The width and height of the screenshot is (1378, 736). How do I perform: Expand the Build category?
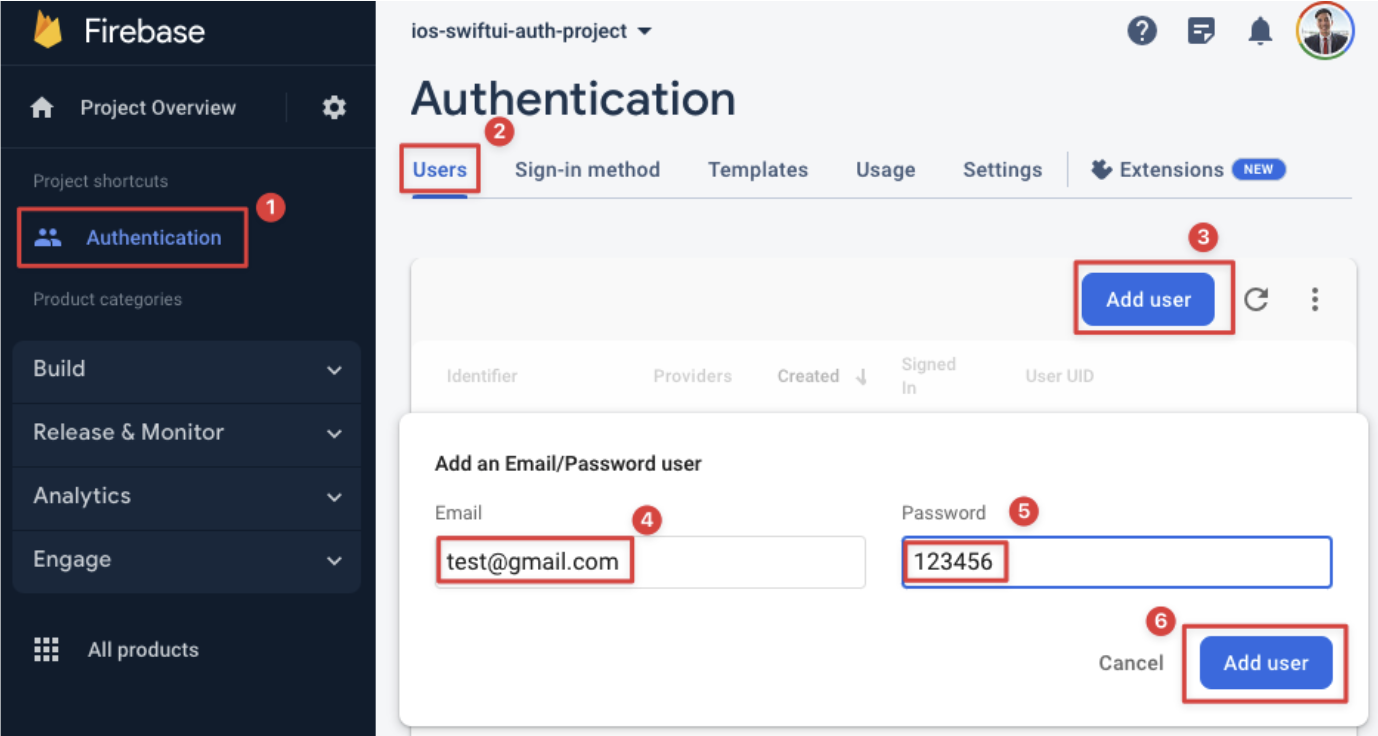186,369
